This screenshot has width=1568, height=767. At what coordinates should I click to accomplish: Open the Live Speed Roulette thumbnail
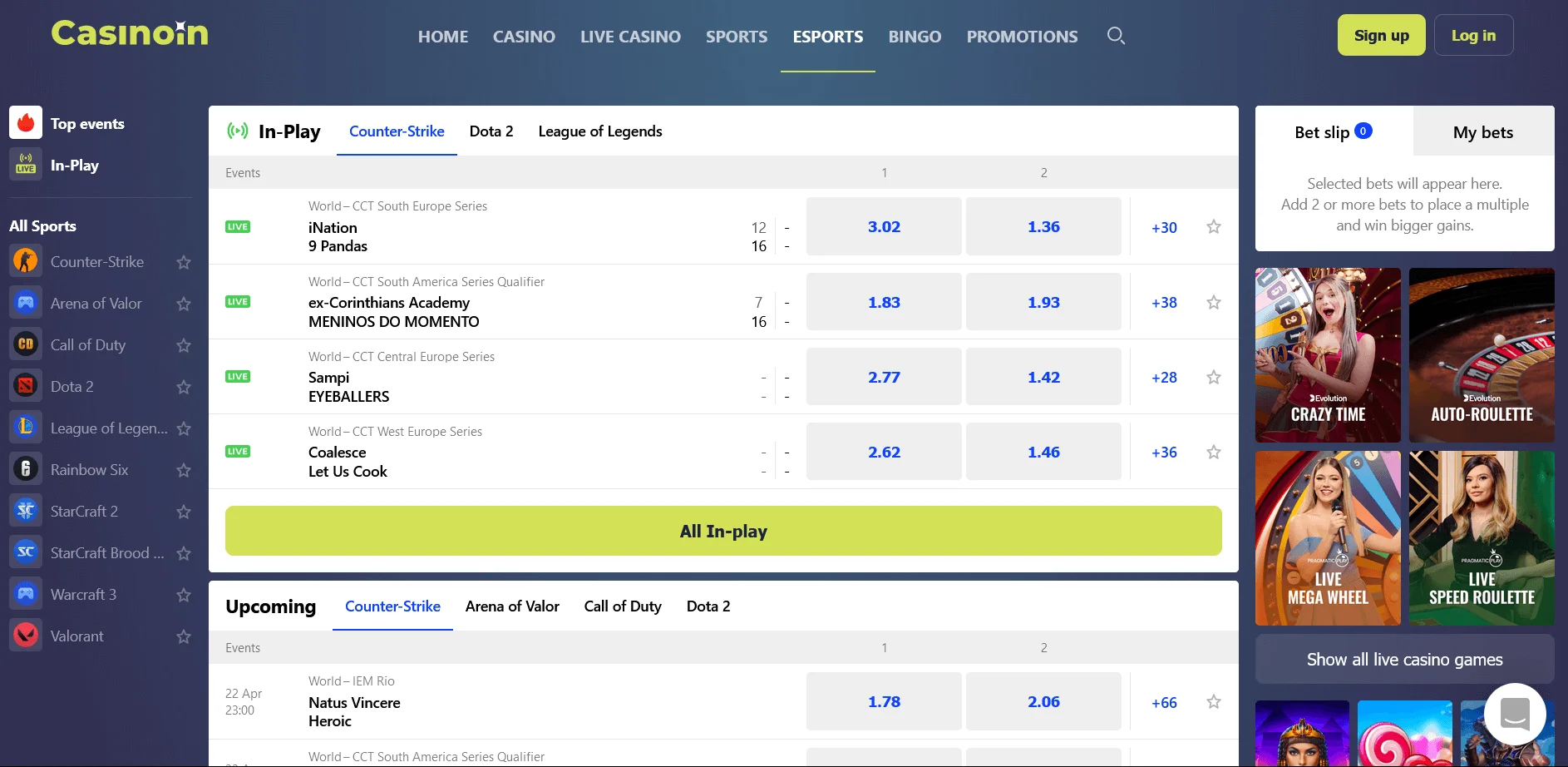[x=1482, y=538]
